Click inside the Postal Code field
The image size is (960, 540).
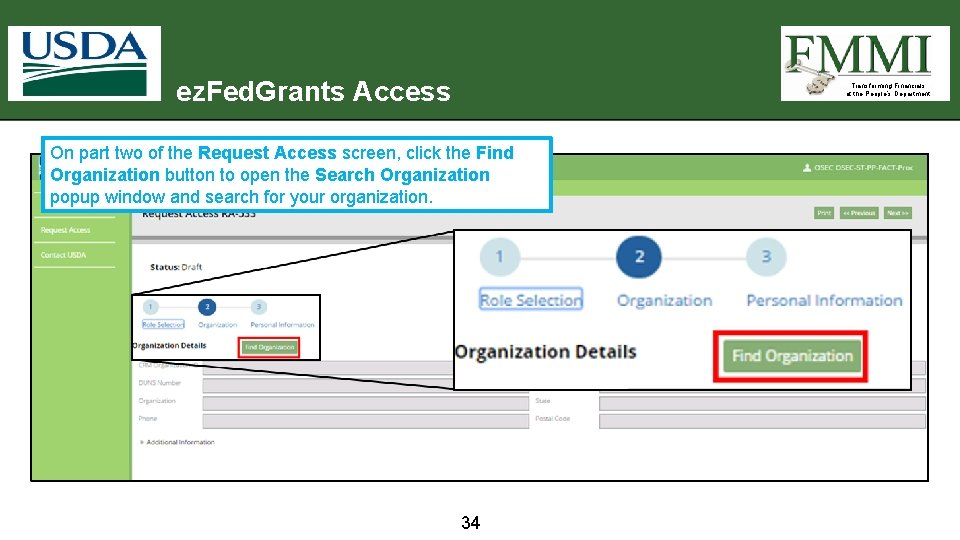762,421
